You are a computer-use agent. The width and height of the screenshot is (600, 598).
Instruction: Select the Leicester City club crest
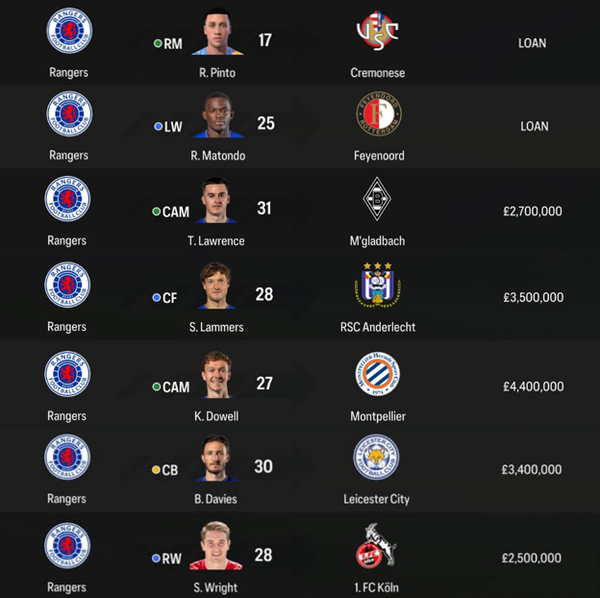[377, 459]
